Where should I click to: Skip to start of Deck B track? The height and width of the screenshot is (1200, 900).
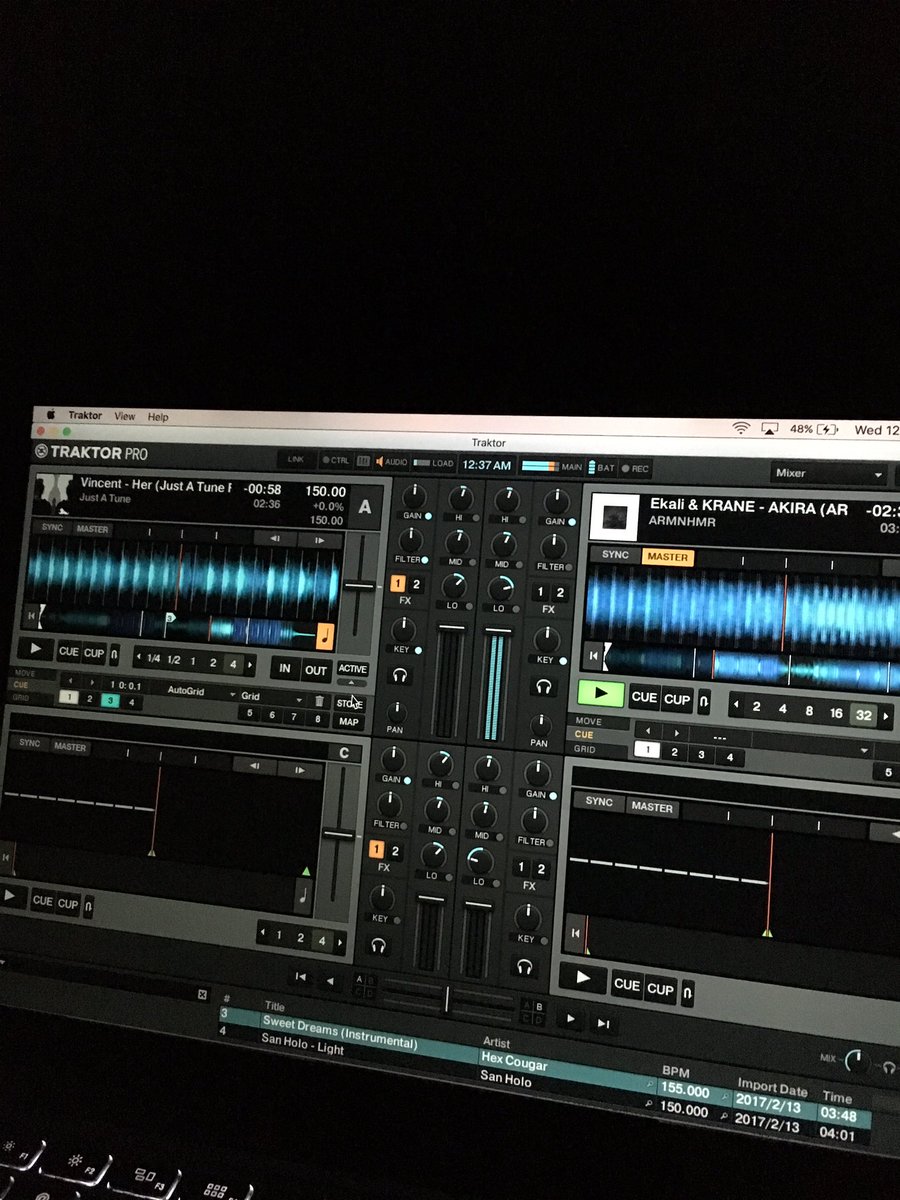click(595, 657)
